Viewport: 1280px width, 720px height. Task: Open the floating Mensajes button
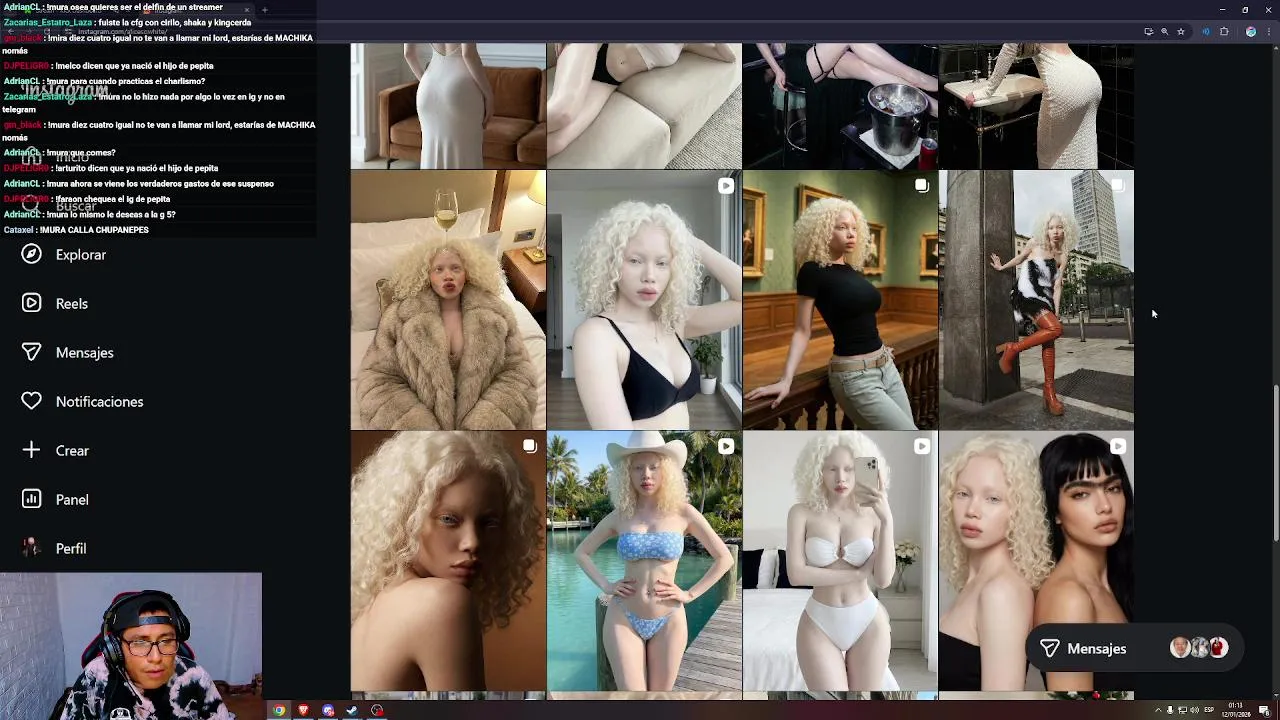point(1135,648)
